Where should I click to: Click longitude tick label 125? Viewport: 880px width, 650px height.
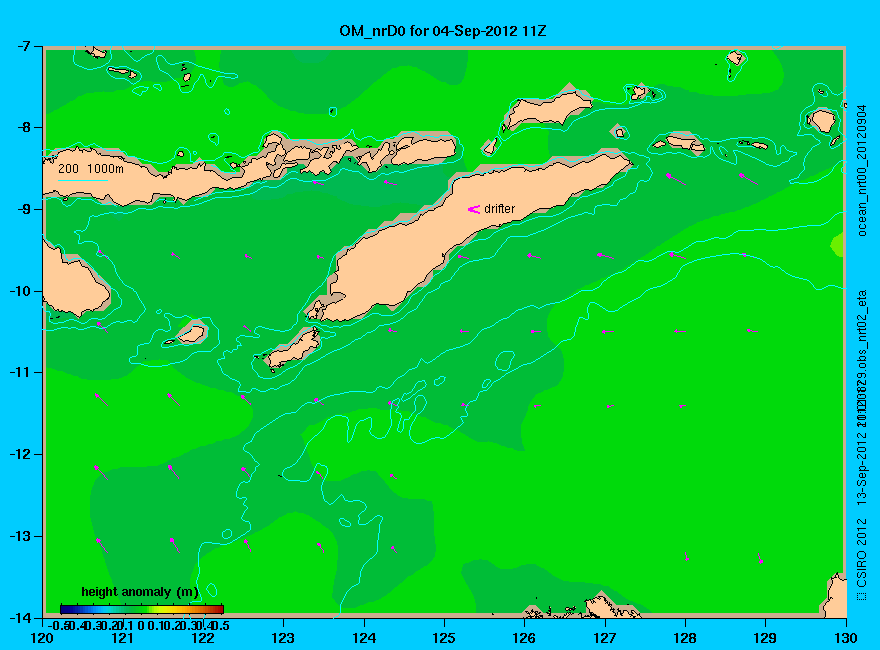coord(444,638)
